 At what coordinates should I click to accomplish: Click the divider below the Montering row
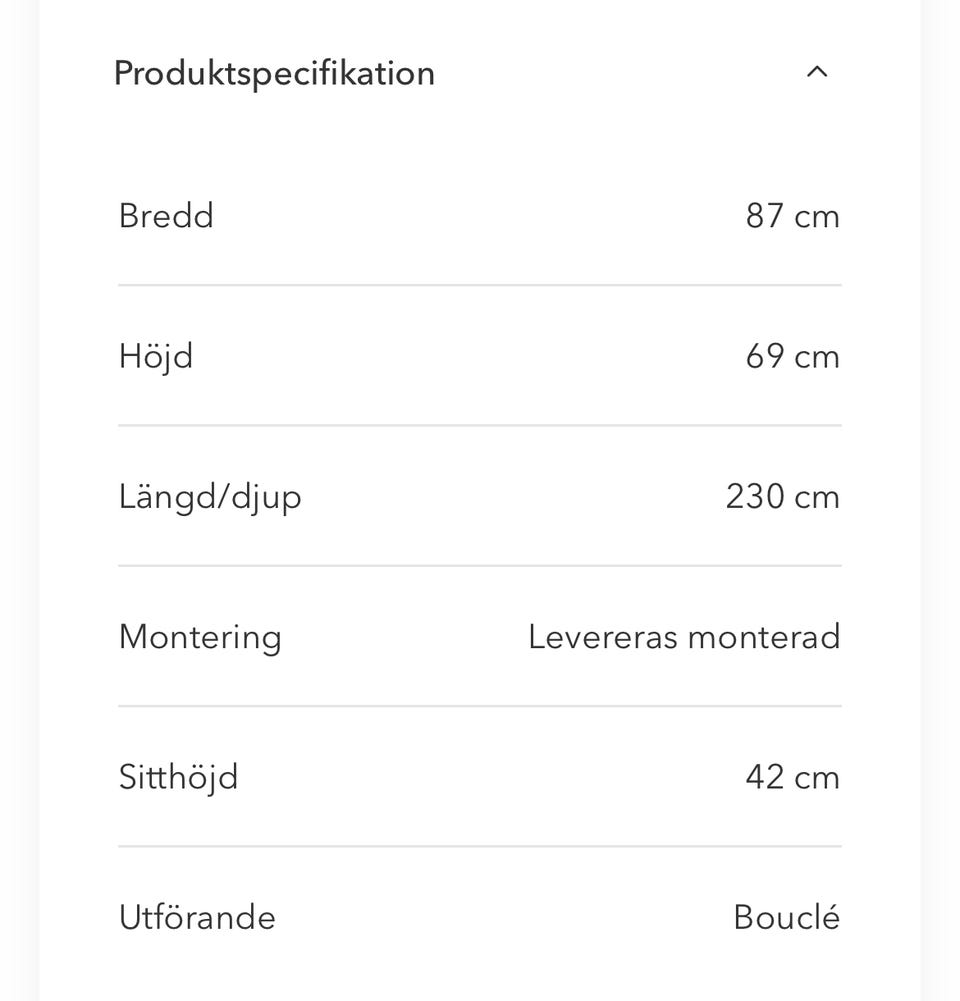point(480,706)
